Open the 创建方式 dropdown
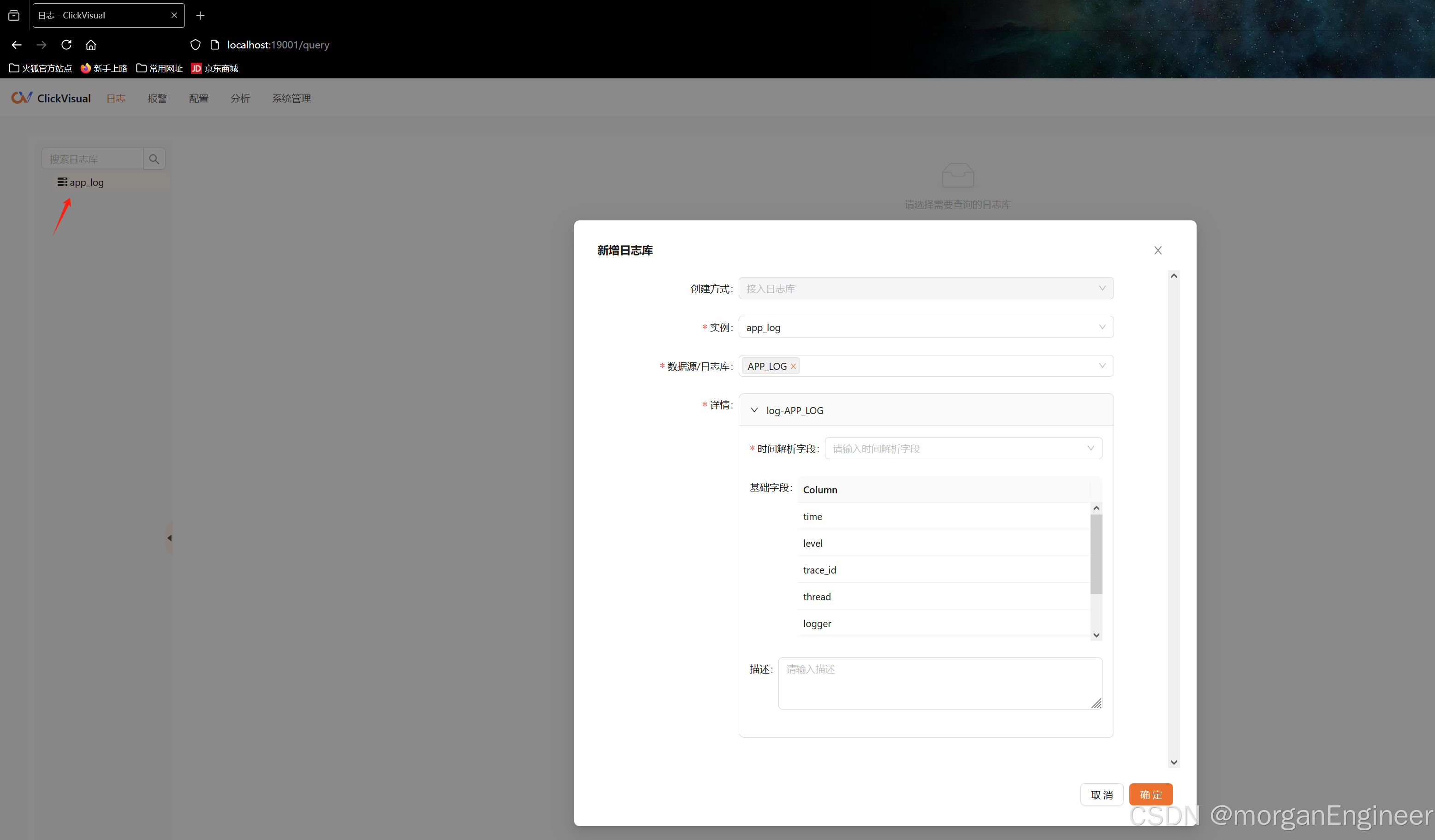1435x840 pixels. [x=926, y=289]
